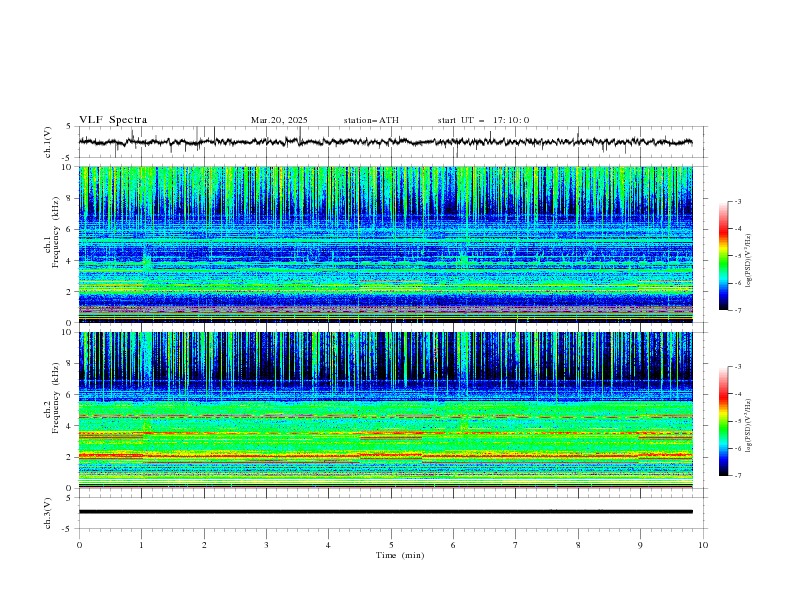Click the ch.1 waveform trace panel
The width and height of the screenshot is (792, 612).
click(x=392, y=142)
